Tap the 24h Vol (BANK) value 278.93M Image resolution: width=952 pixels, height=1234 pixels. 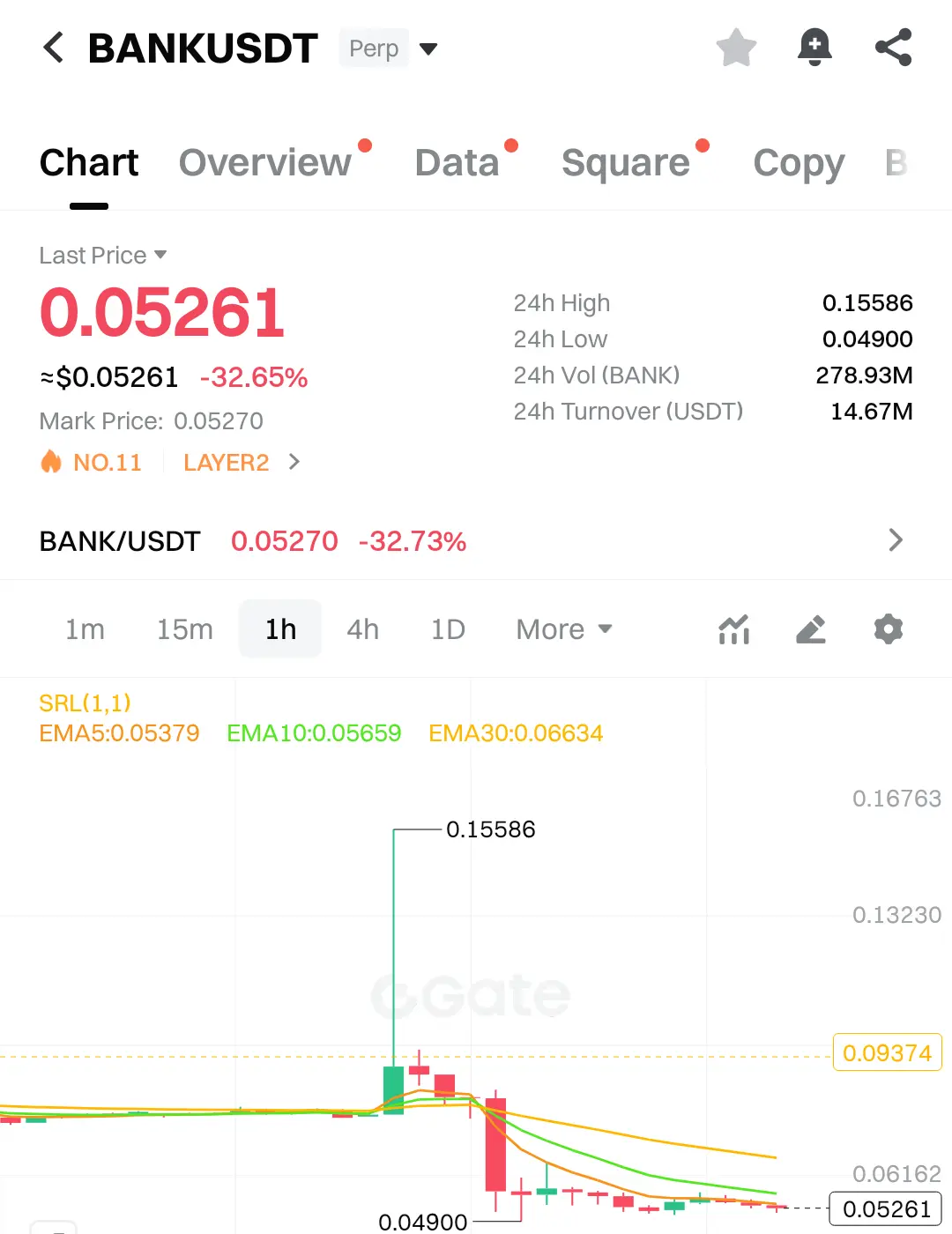pos(864,375)
